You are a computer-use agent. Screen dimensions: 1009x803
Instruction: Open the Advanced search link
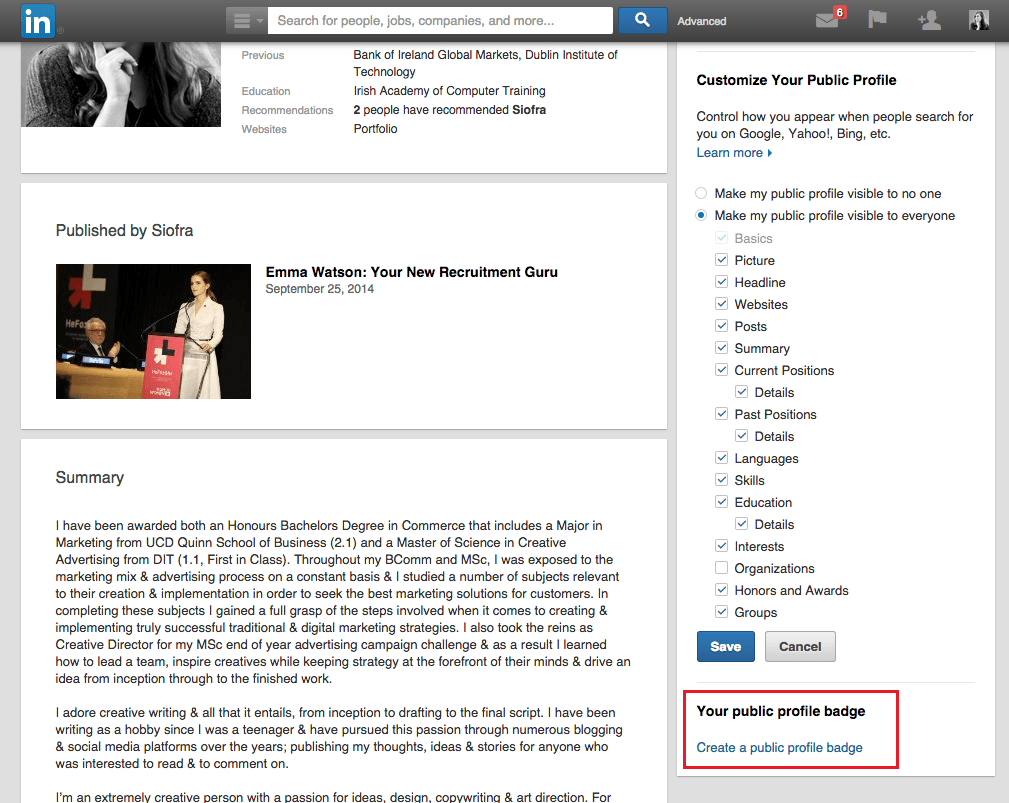tap(701, 21)
